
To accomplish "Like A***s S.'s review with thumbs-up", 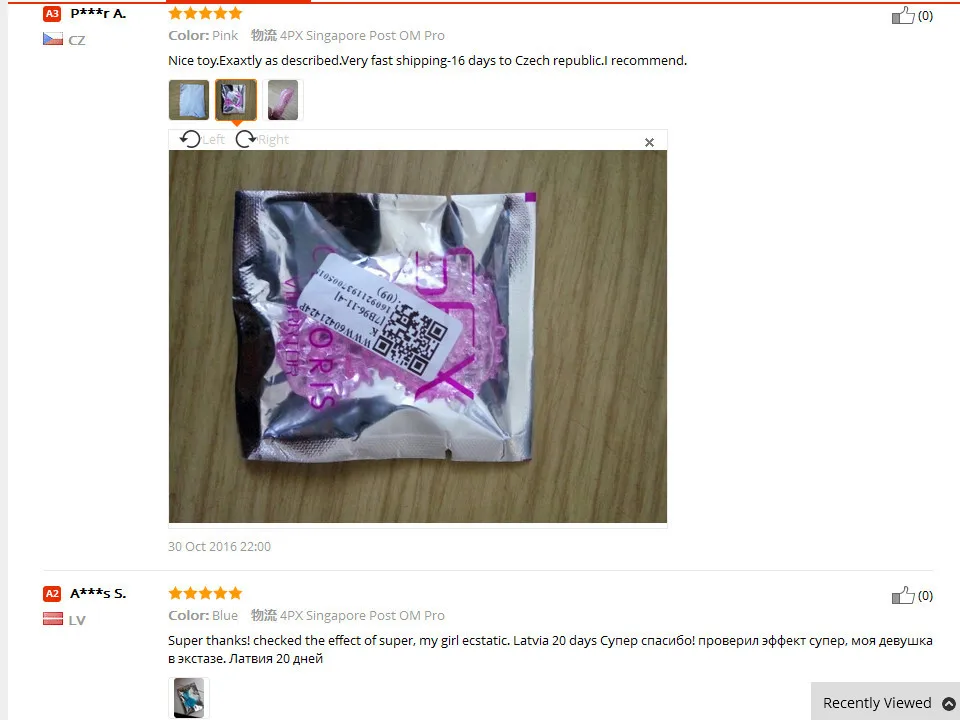I will [x=903, y=595].
